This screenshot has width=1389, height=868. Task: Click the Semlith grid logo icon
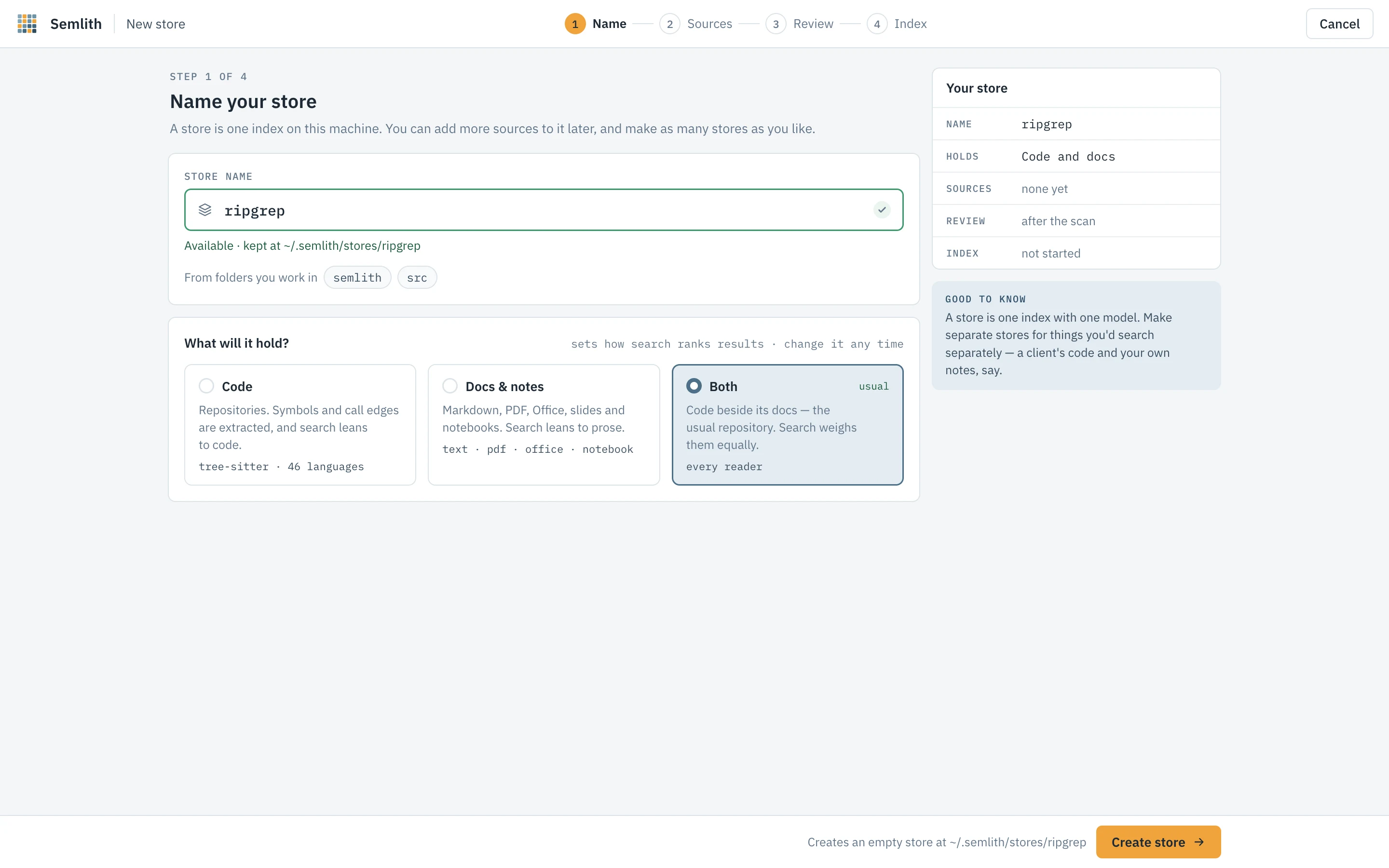point(27,24)
